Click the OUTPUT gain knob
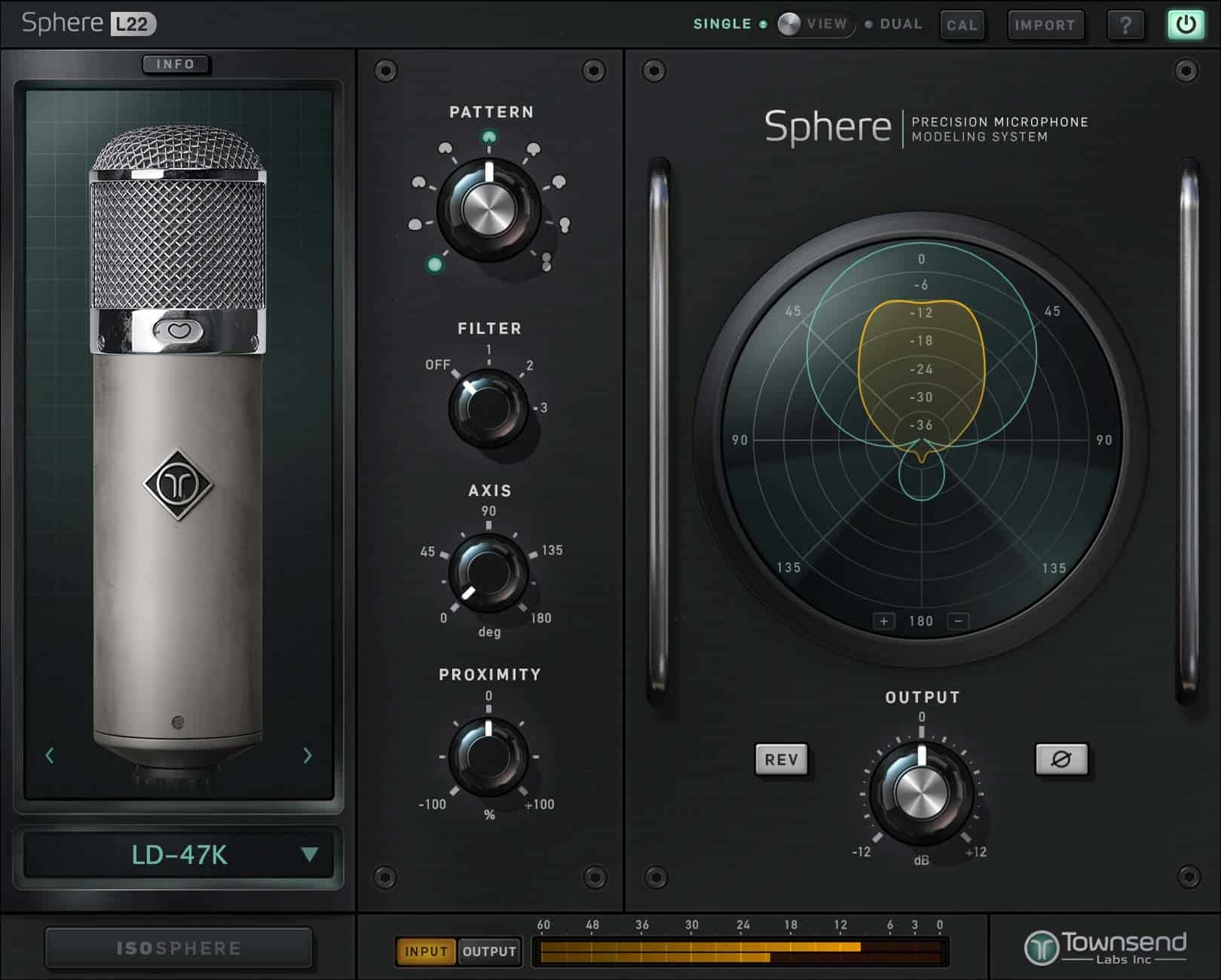Screen dimensions: 1221x980 pyautogui.click(x=921, y=793)
